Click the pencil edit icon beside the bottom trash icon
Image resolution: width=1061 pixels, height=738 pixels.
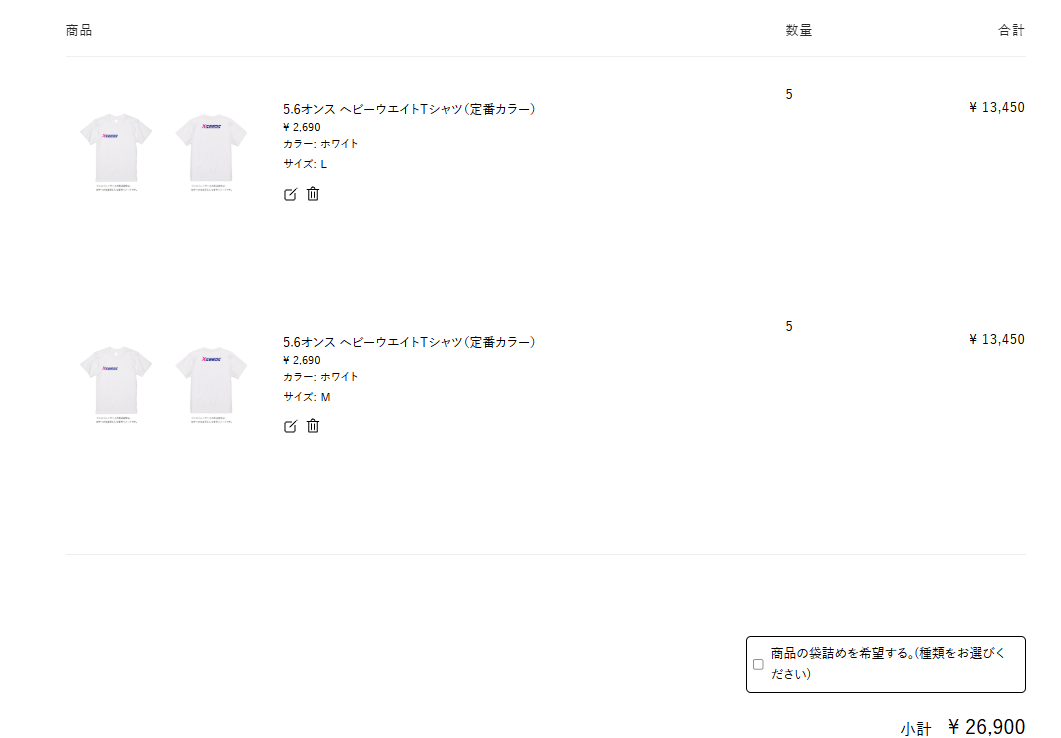(289, 426)
